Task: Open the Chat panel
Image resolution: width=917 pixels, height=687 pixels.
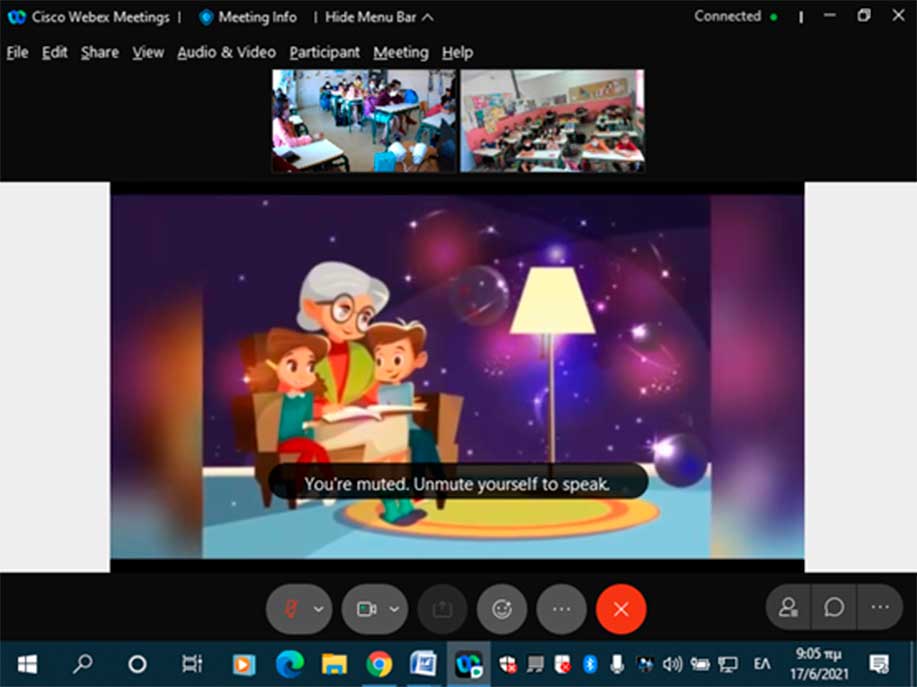Action: tap(834, 607)
